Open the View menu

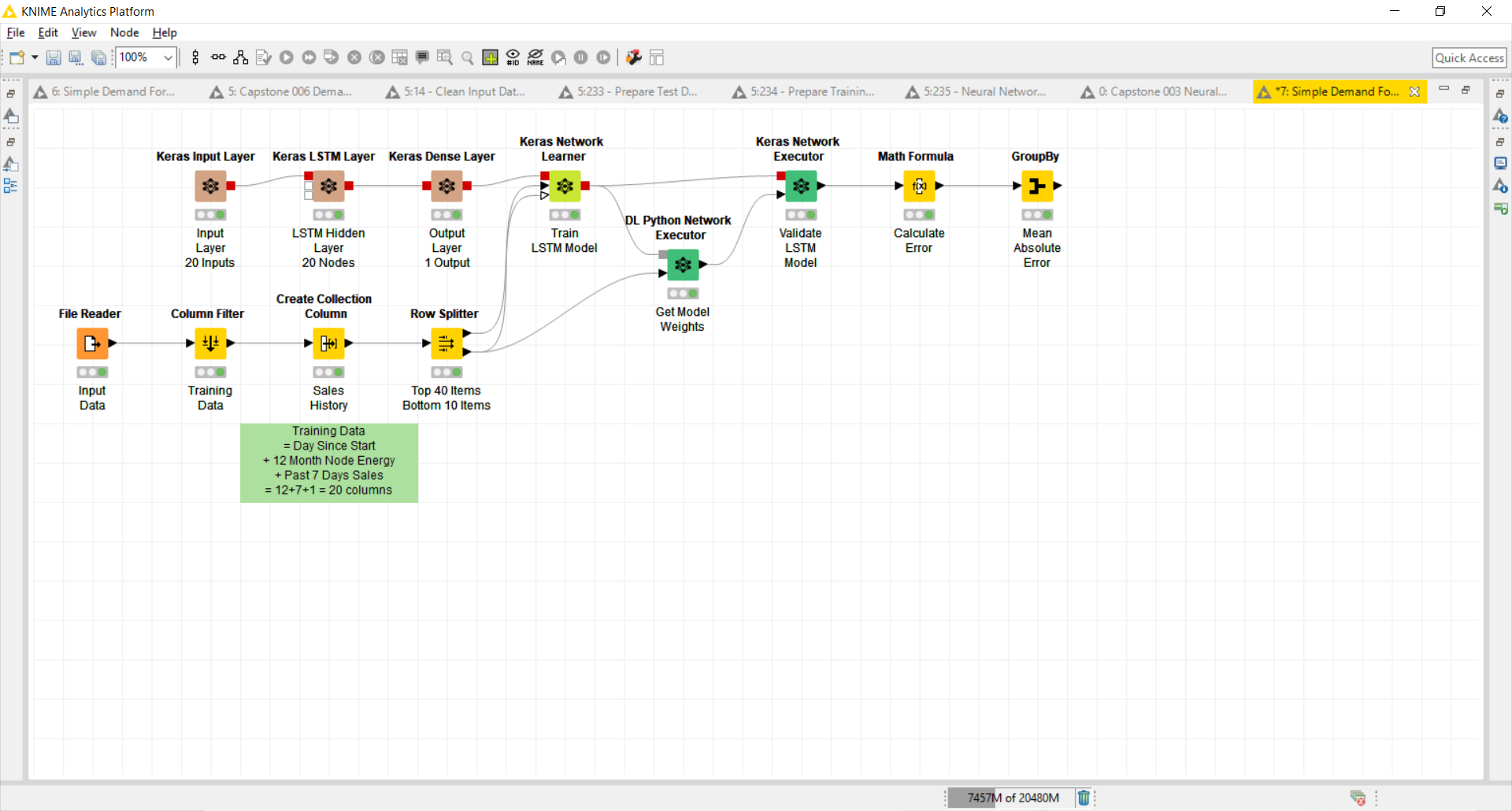click(x=83, y=32)
